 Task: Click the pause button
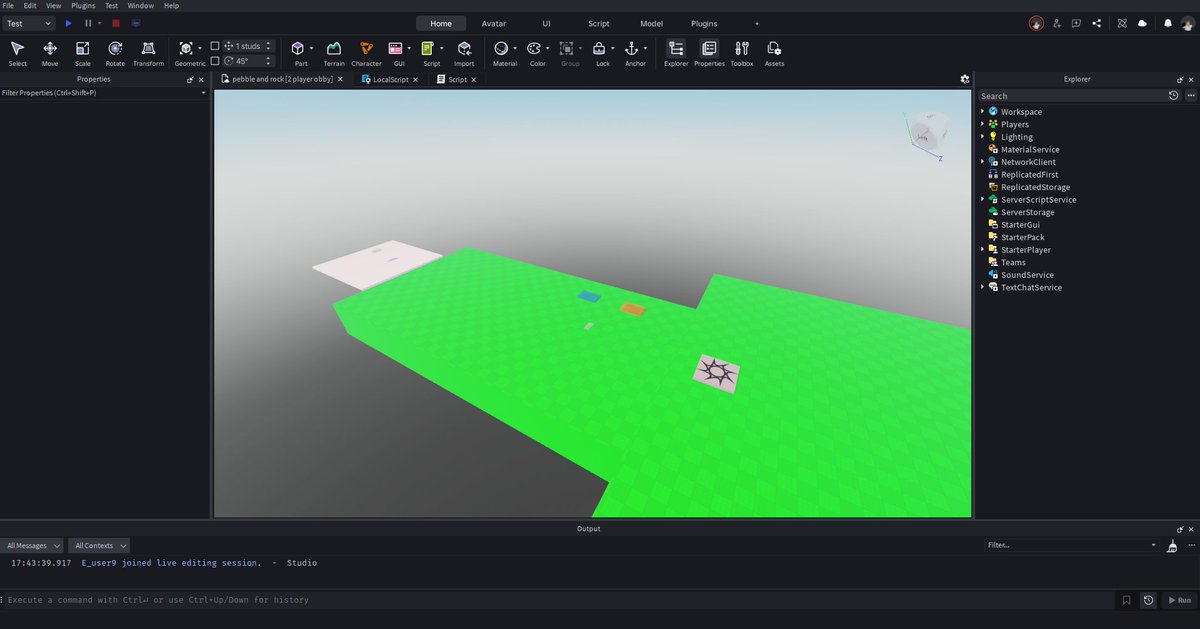[x=88, y=22]
